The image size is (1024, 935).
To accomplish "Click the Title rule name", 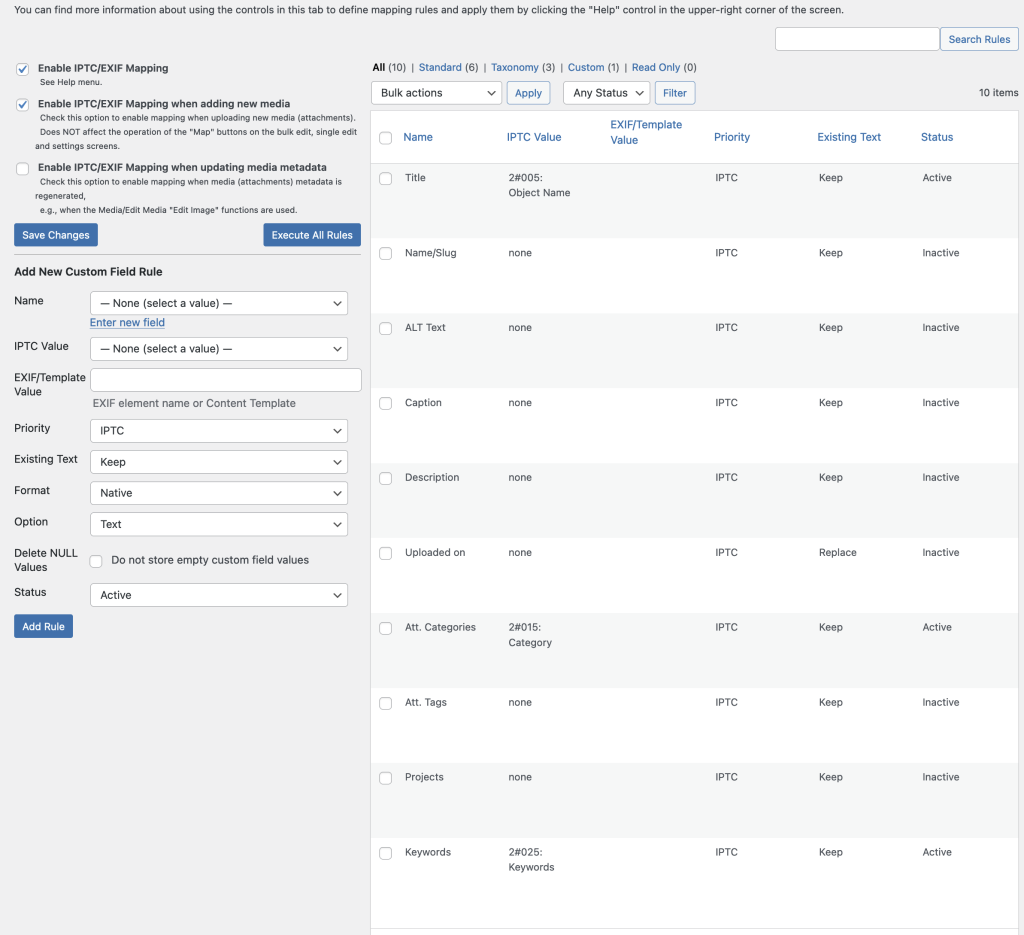I will tap(415, 178).
